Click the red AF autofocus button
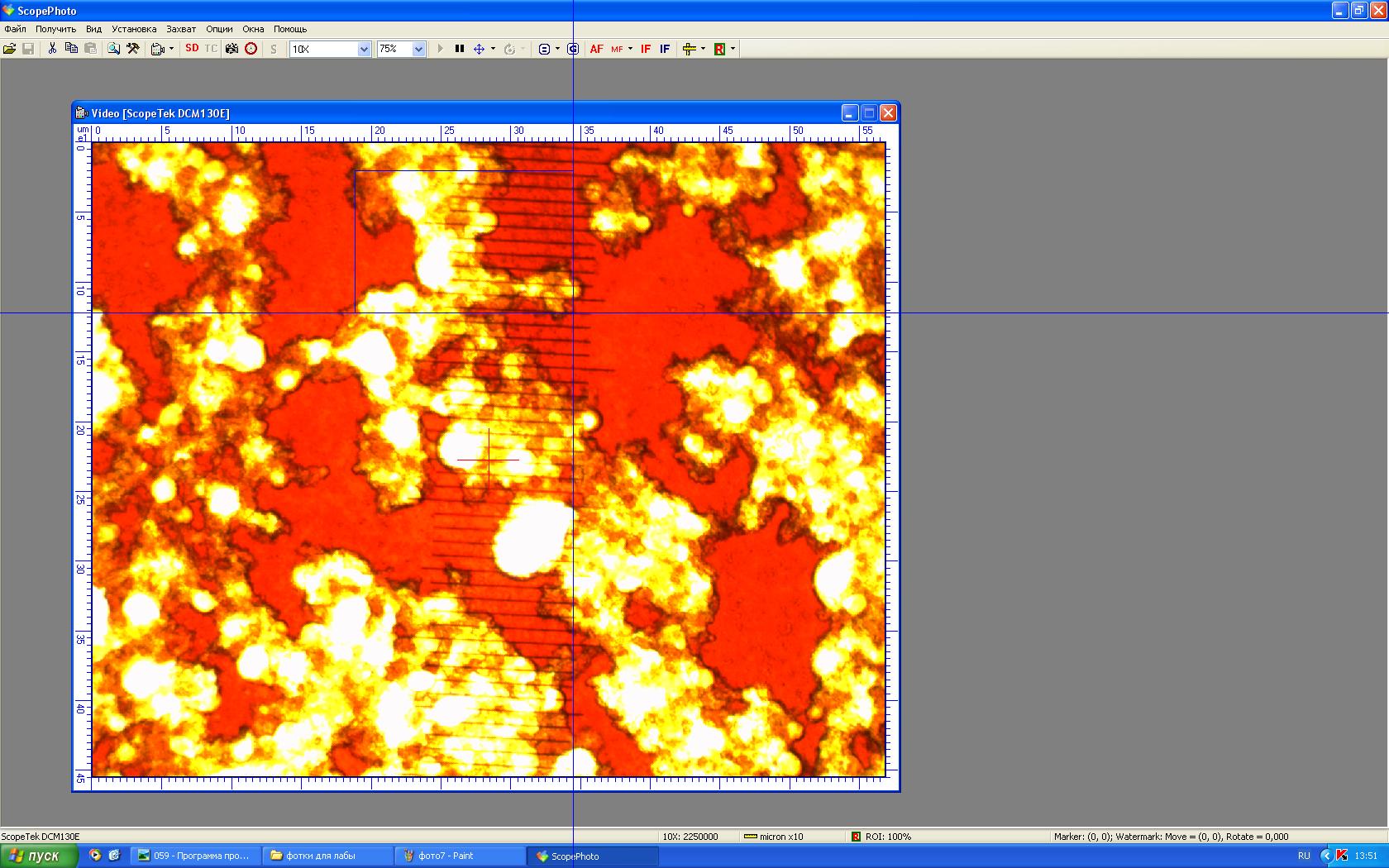Screen dimensions: 1389x868 596,49
